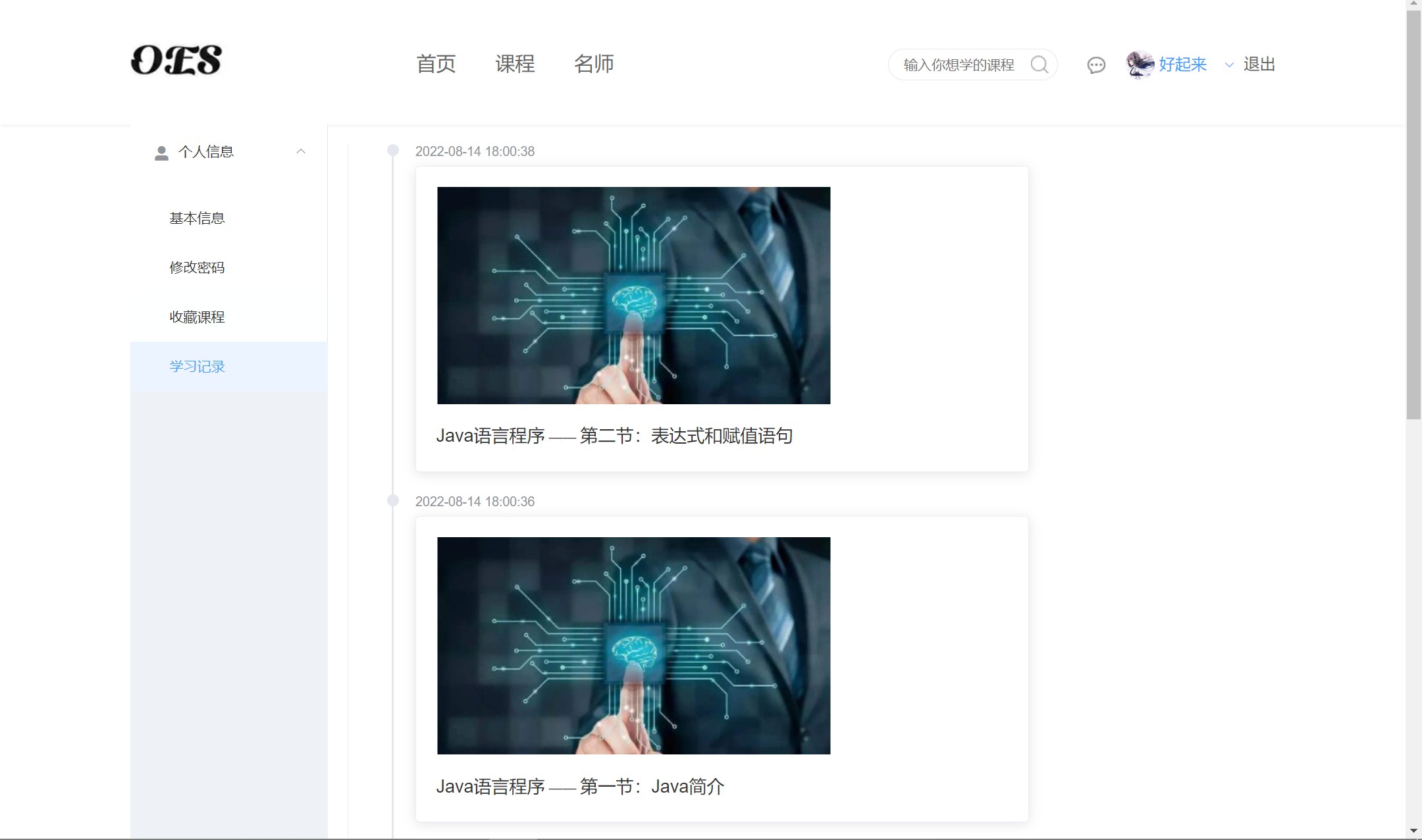The height and width of the screenshot is (840, 1422).
Task: Open dropdown arrow next to 好起来
Action: (x=1228, y=65)
